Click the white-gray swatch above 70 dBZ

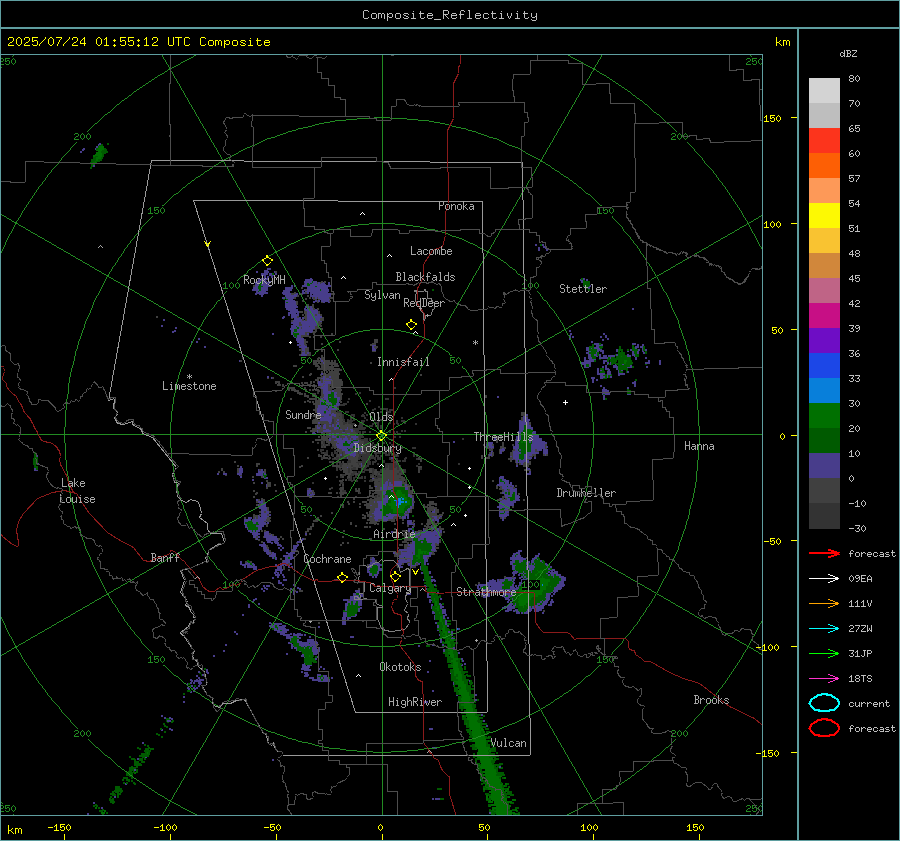click(824, 90)
